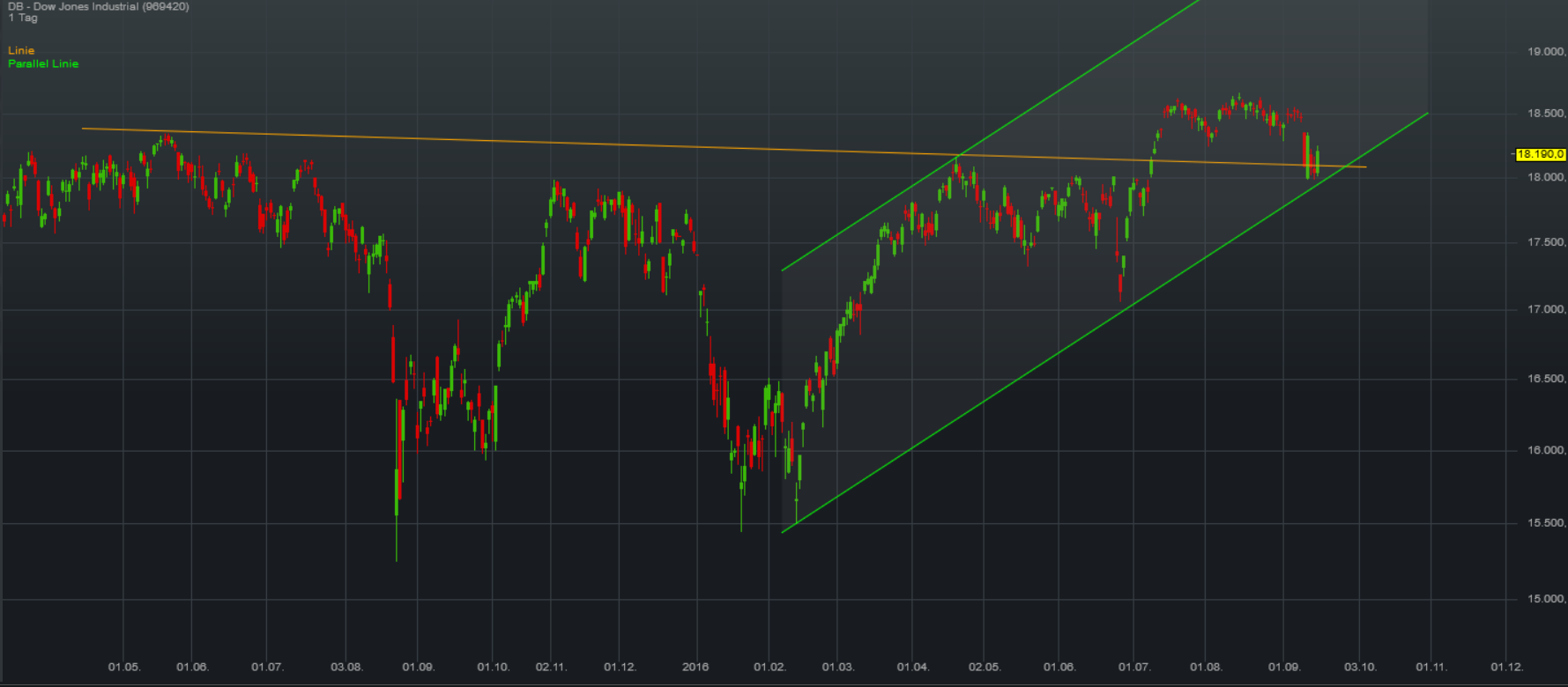This screenshot has width=1568, height=687.
Task: Click the 01.07. date label before 03.08.
Action: 267,667
